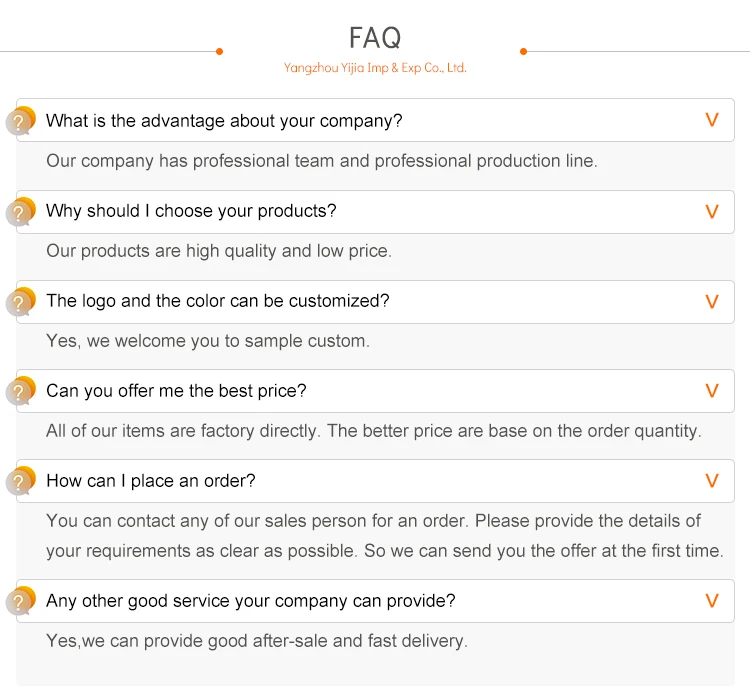
Task: Click question icon beside 'How can I place an order?'
Action: [x=20, y=481]
